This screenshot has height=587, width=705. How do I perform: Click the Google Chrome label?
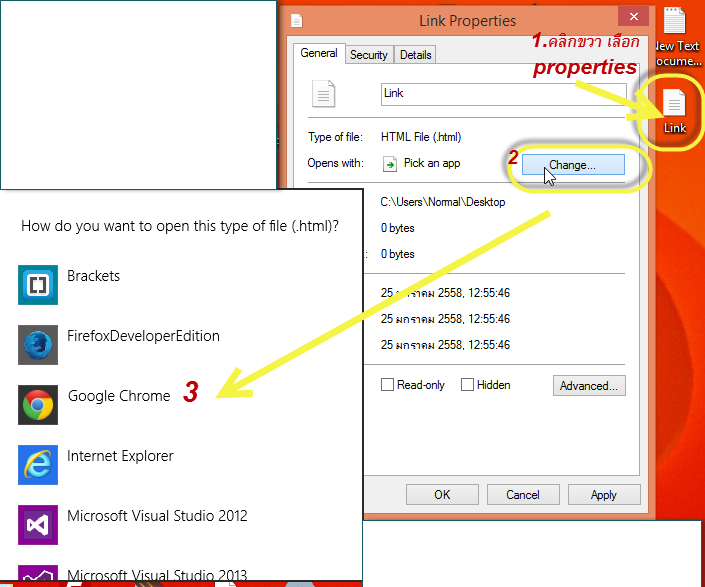119,396
